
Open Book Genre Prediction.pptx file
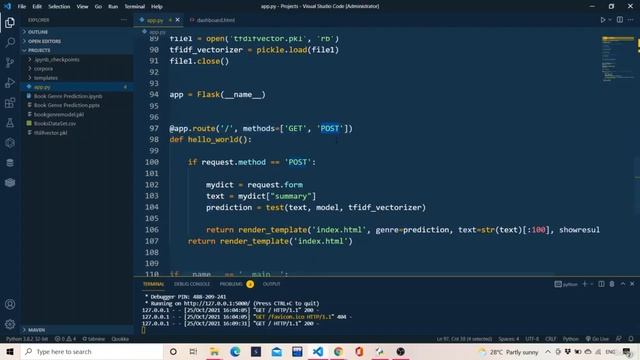77,105
